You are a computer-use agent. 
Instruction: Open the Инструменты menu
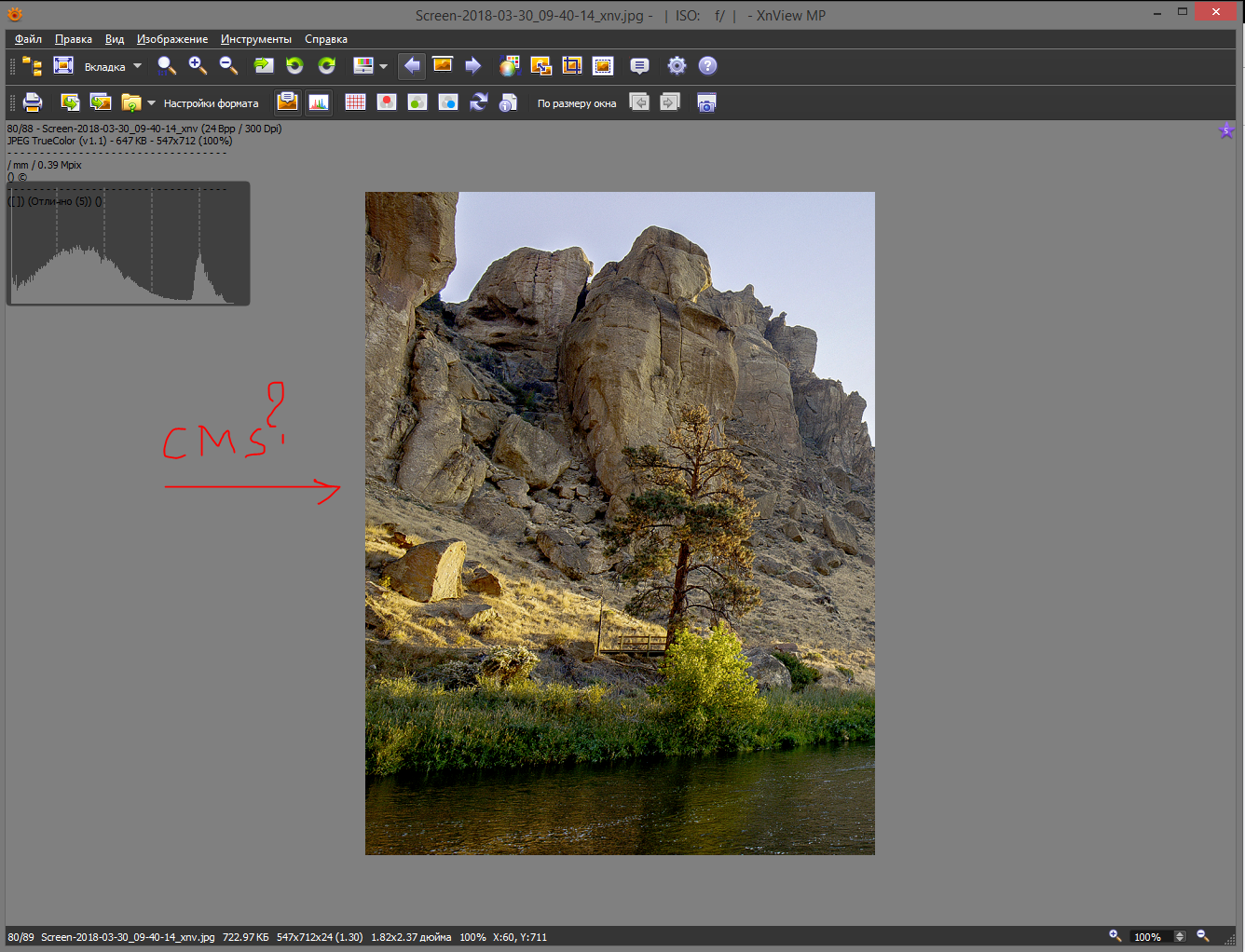click(x=256, y=39)
